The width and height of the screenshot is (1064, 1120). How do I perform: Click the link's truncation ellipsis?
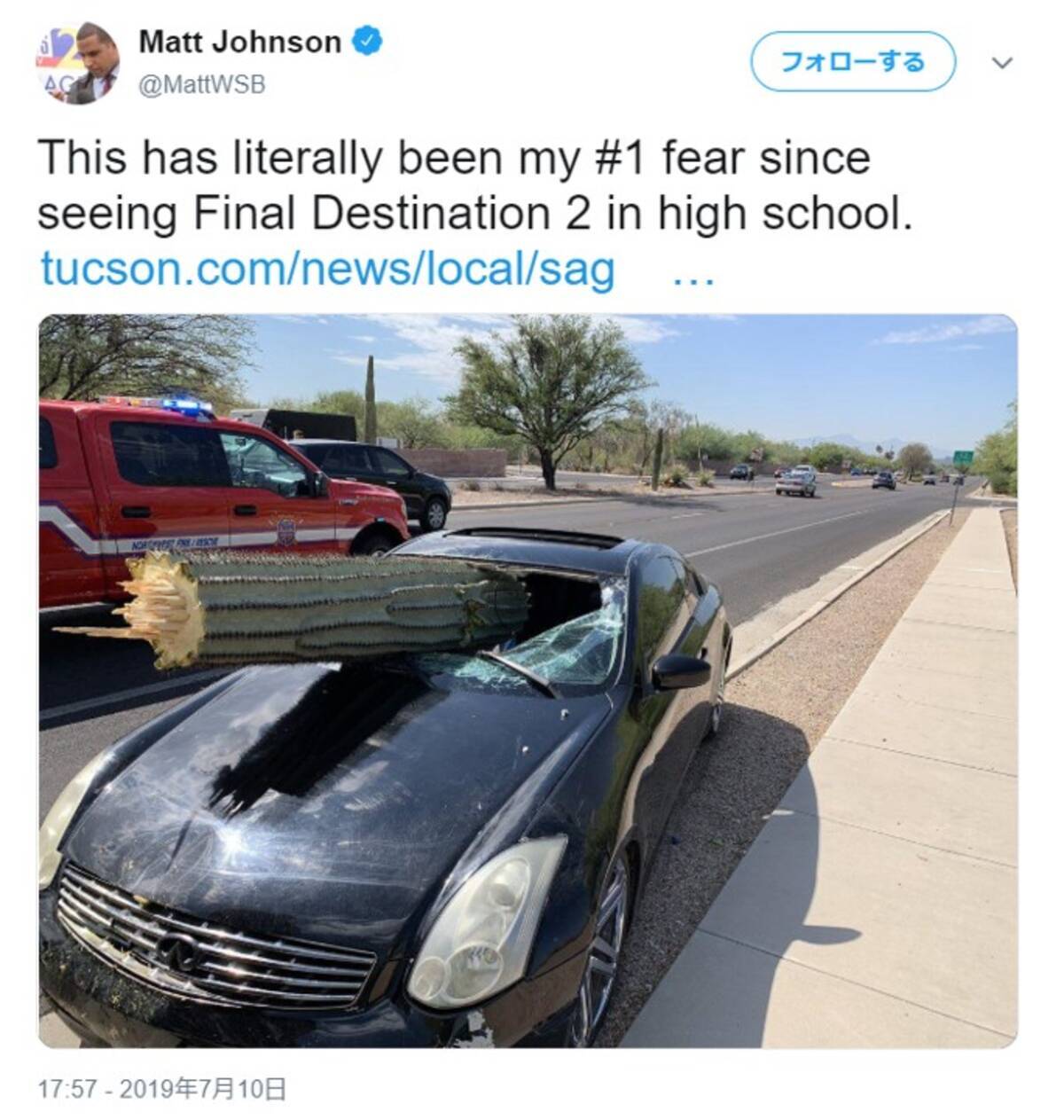click(x=692, y=278)
